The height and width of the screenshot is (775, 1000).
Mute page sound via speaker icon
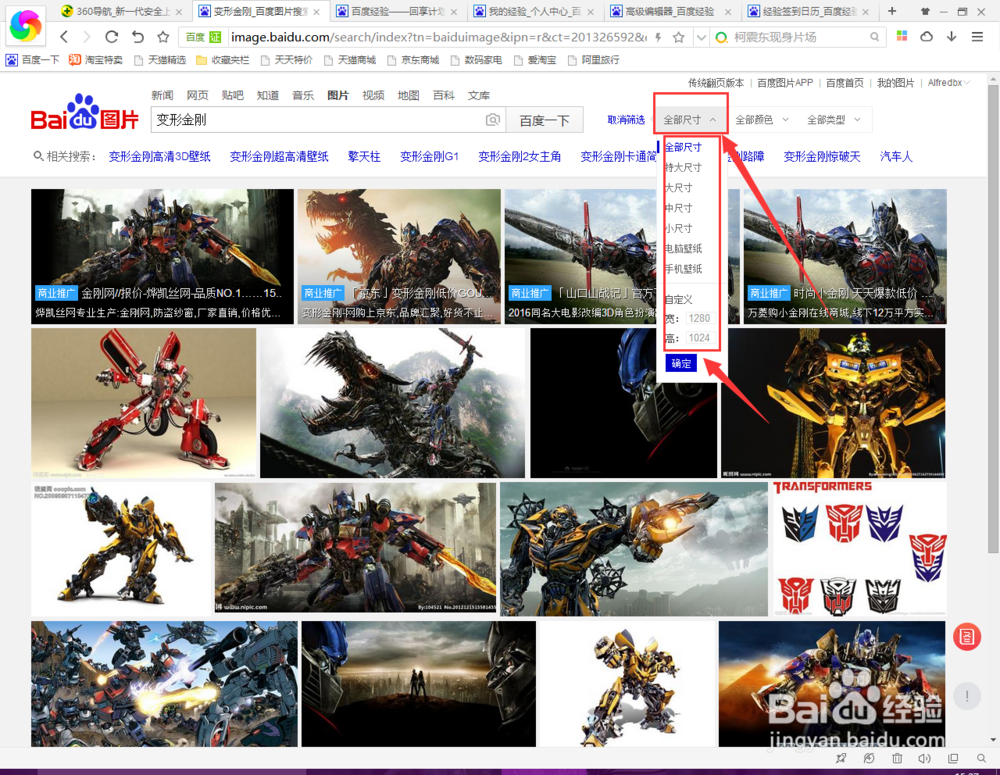pyautogui.click(x=925, y=758)
